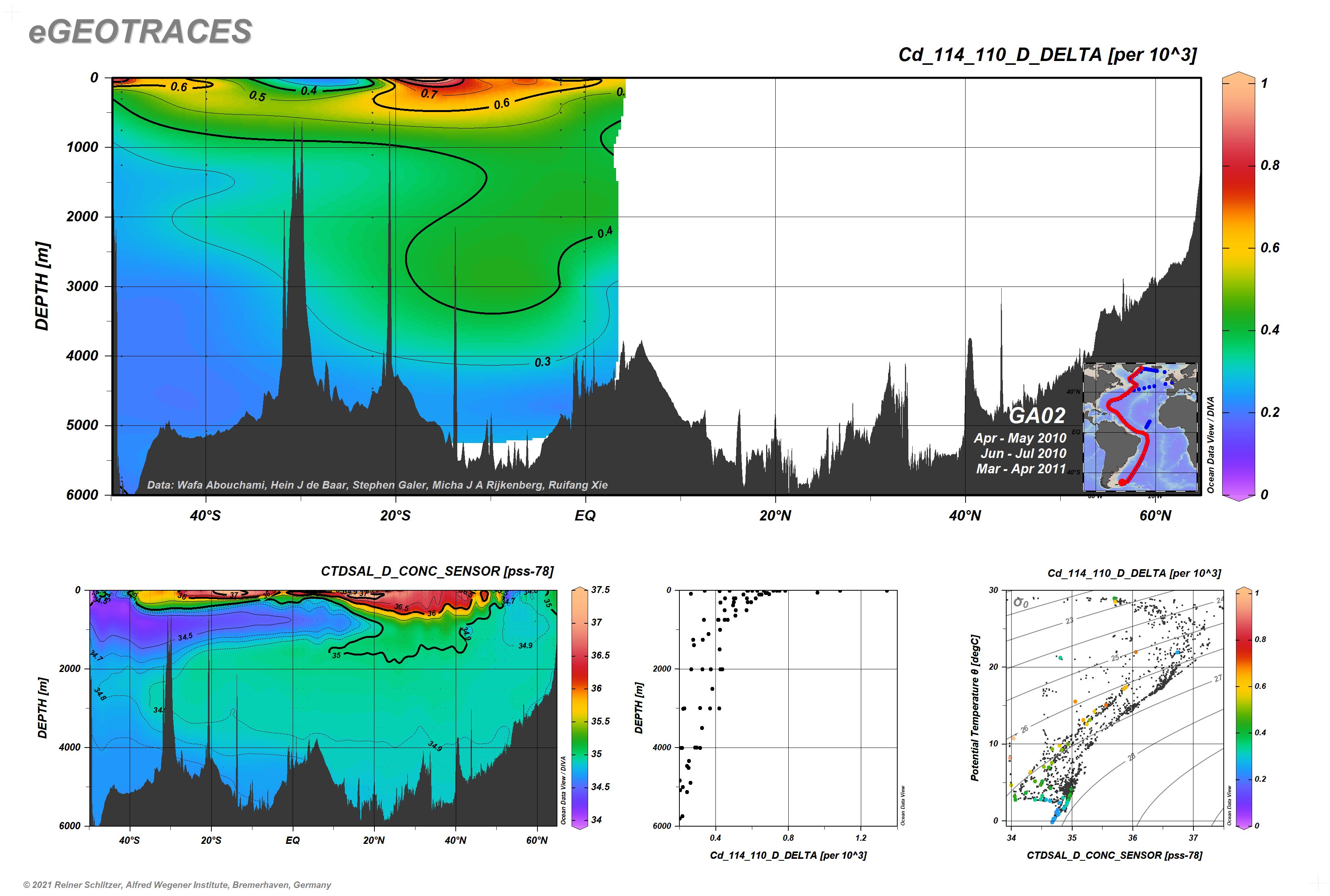Click the 40°S tick label on main axis
Image resolution: width=1330 pixels, height=896 pixels.
pyautogui.click(x=205, y=516)
